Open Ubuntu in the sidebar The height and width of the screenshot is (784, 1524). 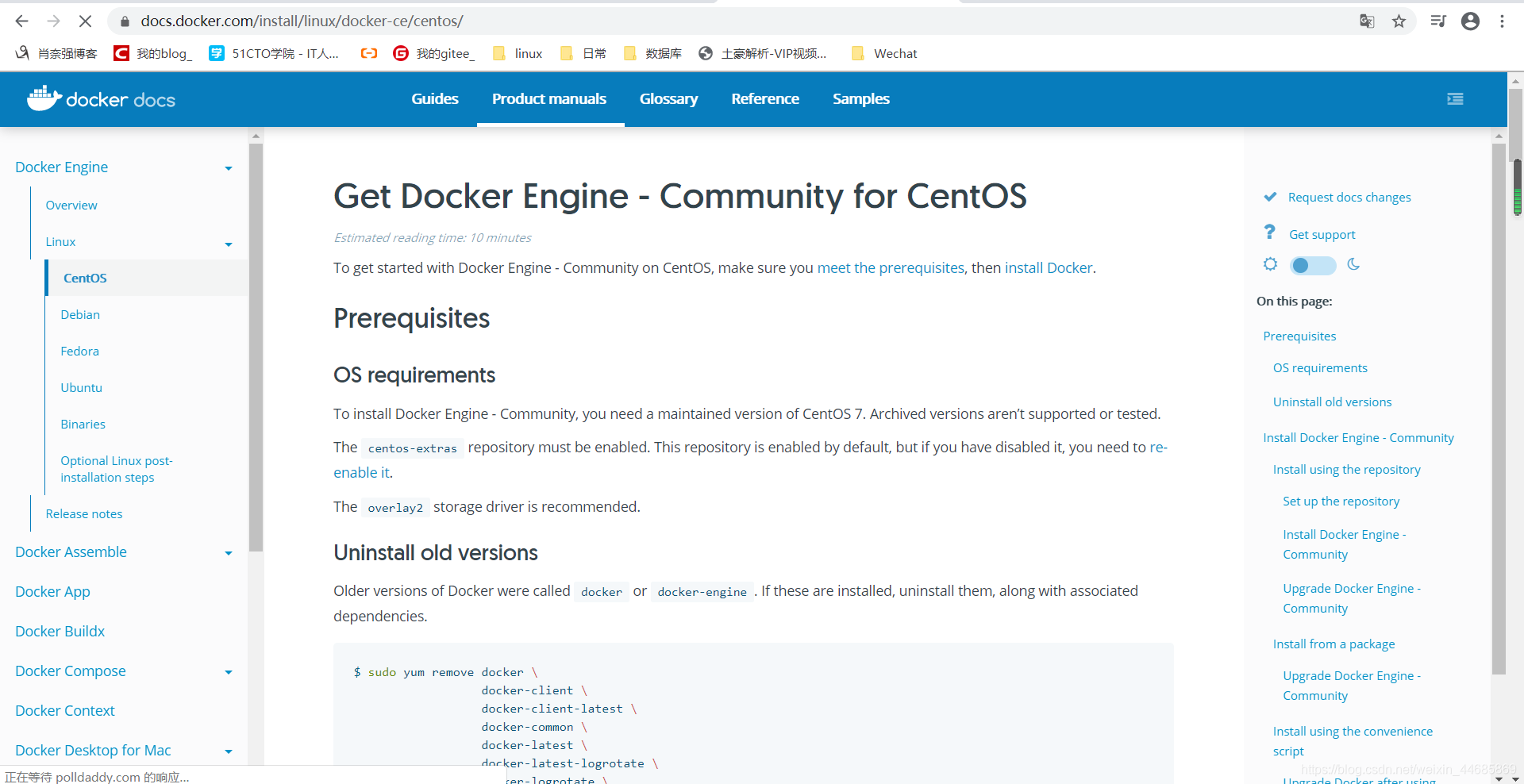click(x=81, y=387)
